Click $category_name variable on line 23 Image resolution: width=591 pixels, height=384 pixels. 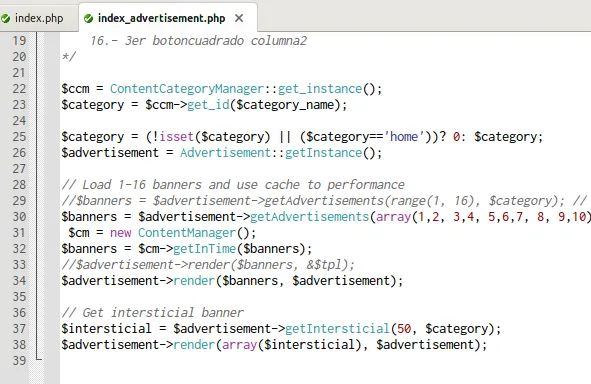285,105
